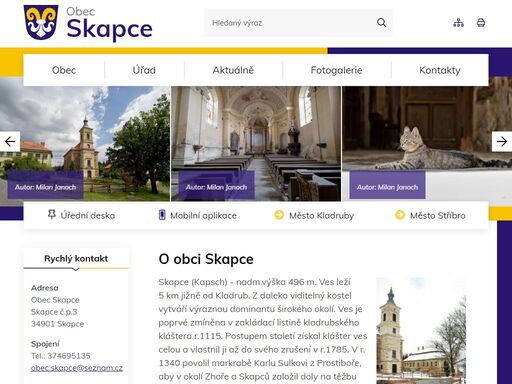Open the church interior carousel photo

pos(256,144)
